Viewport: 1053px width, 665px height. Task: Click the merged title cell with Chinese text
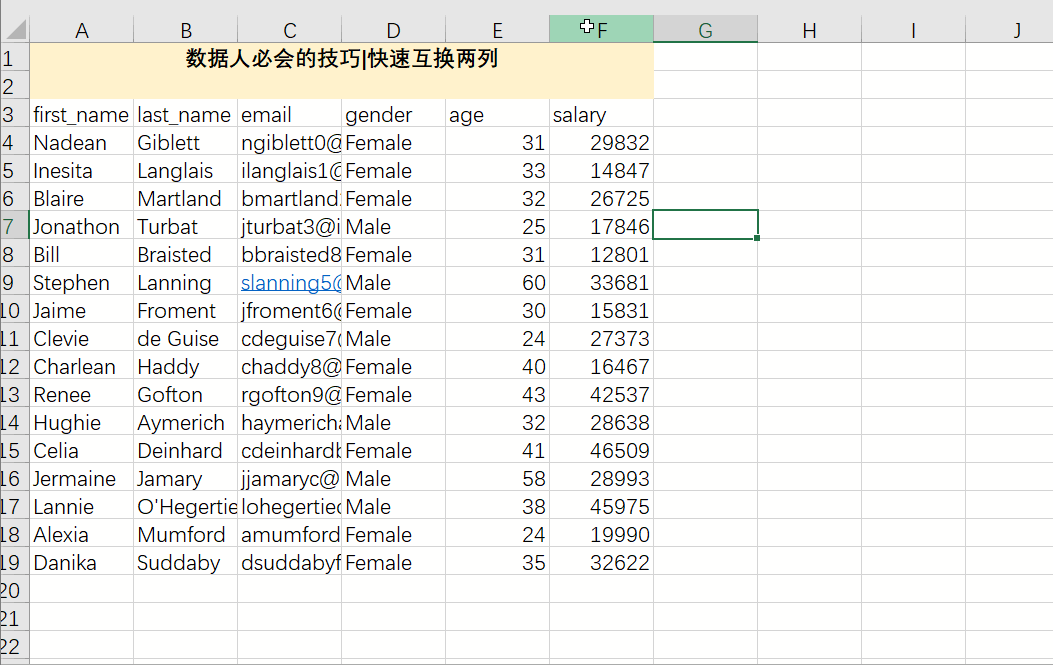(x=341, y=71)
